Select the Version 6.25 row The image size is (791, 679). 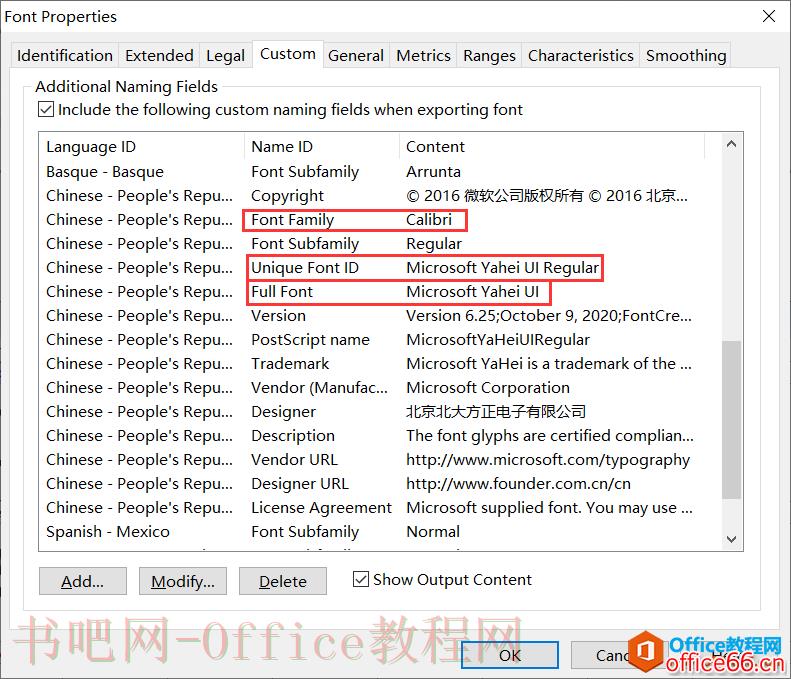tap(380, 316)
